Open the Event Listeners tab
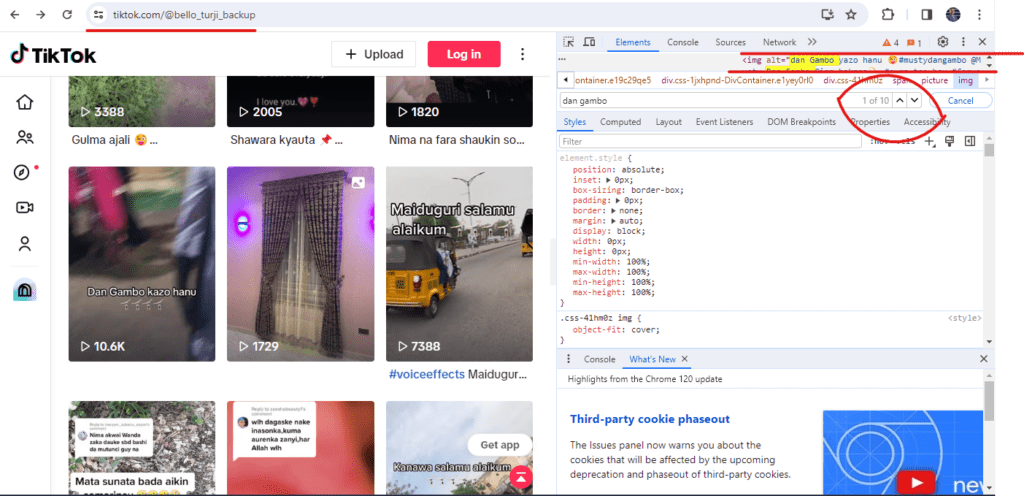The height and width of the screenshot is (496, 1024). tap(724, 122)
